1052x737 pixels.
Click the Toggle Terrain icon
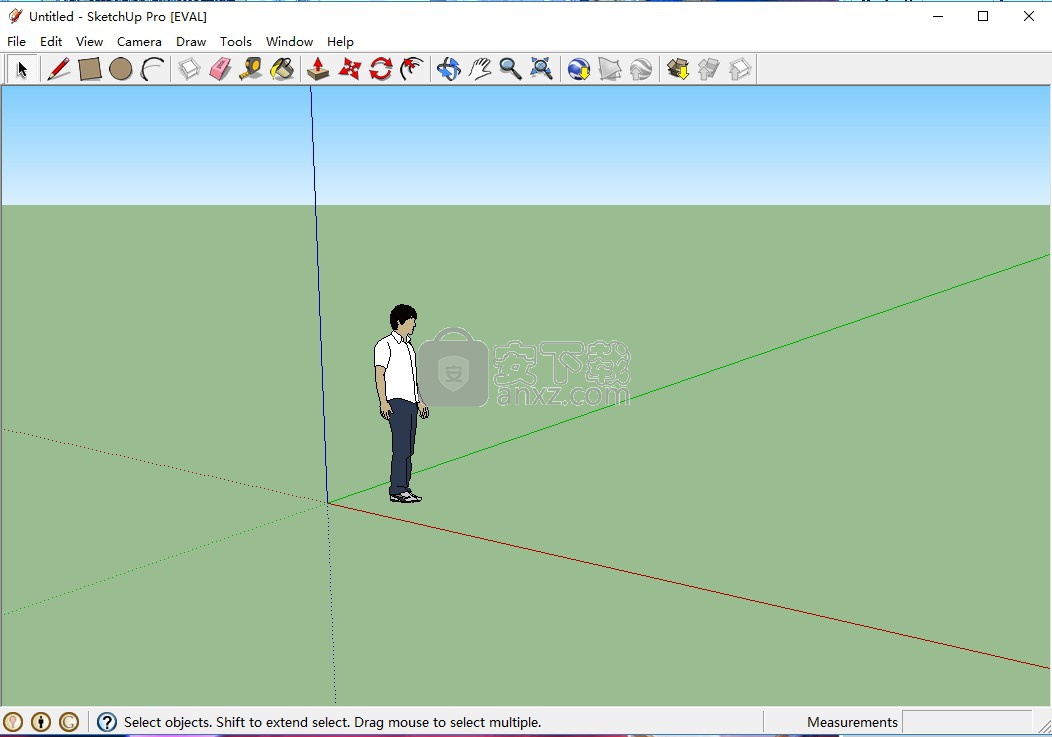tap(609, 69)
